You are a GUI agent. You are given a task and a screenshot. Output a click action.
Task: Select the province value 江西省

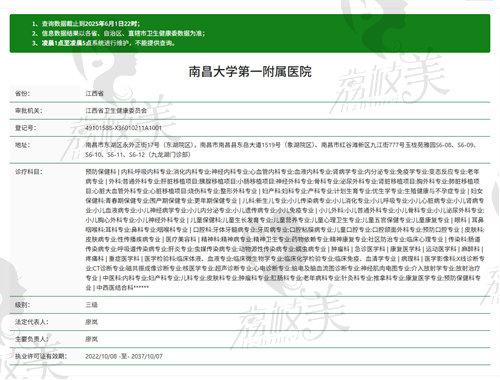click(x=94, y=93)
